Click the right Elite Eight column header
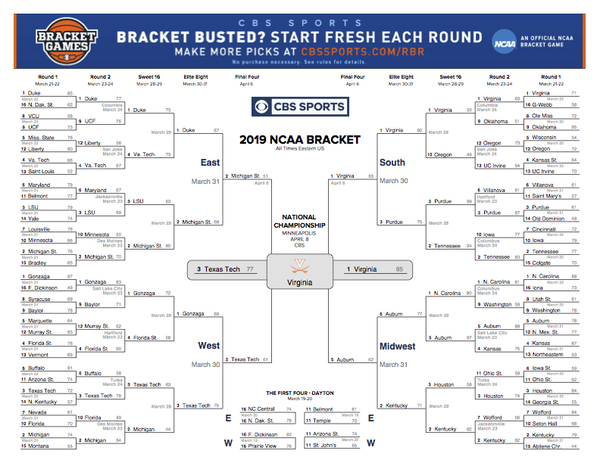The height and width of the screenshot is (463, 600). tap(401, 77)
